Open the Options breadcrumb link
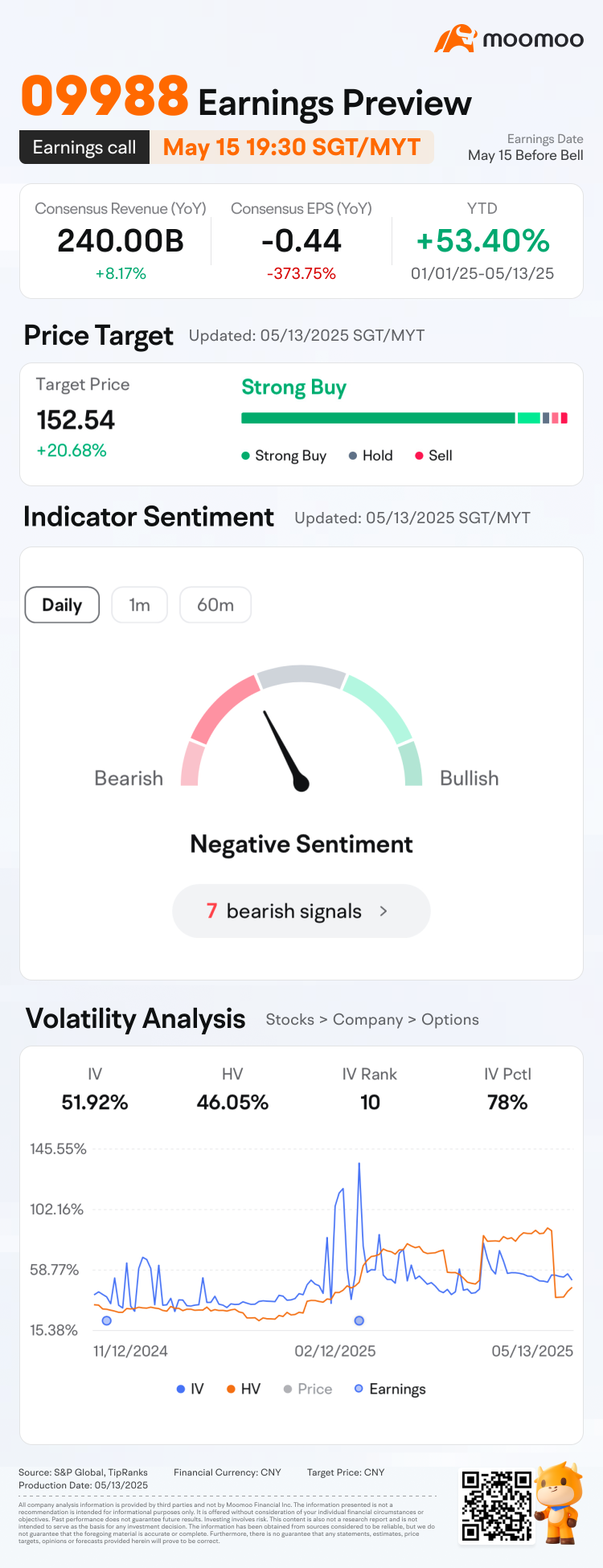The height and width of the screenshot is (1568, 603). pos(450,1019)
